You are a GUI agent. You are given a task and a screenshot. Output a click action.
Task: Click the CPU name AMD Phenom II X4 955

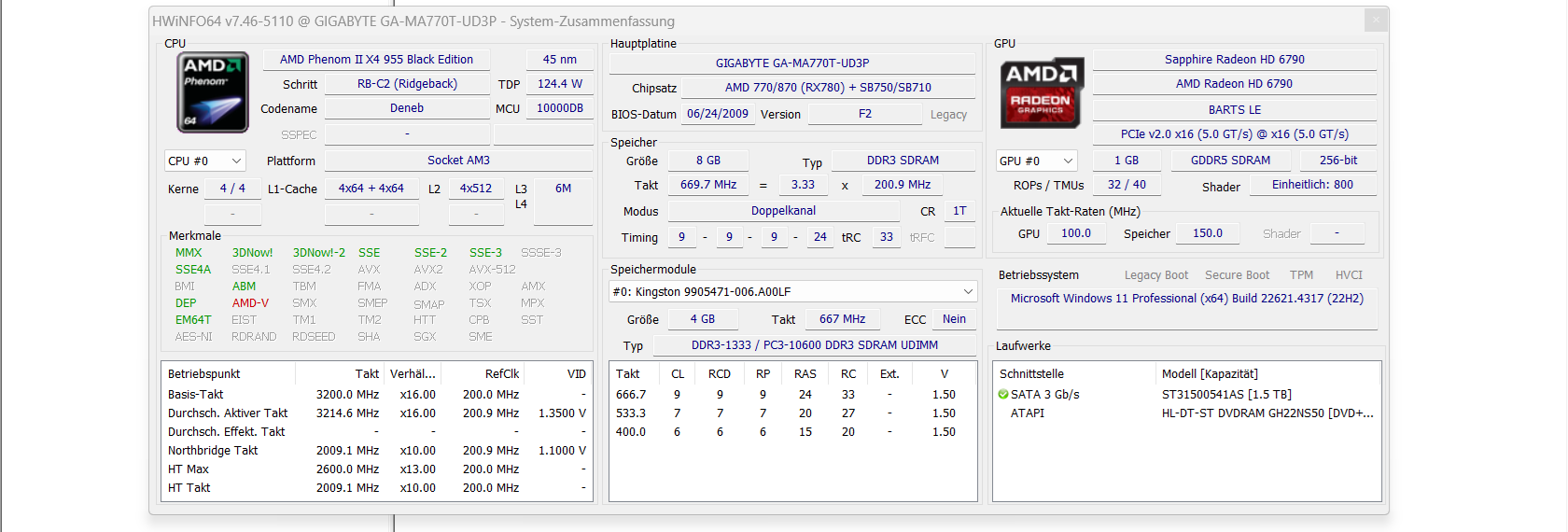point(376,59)
